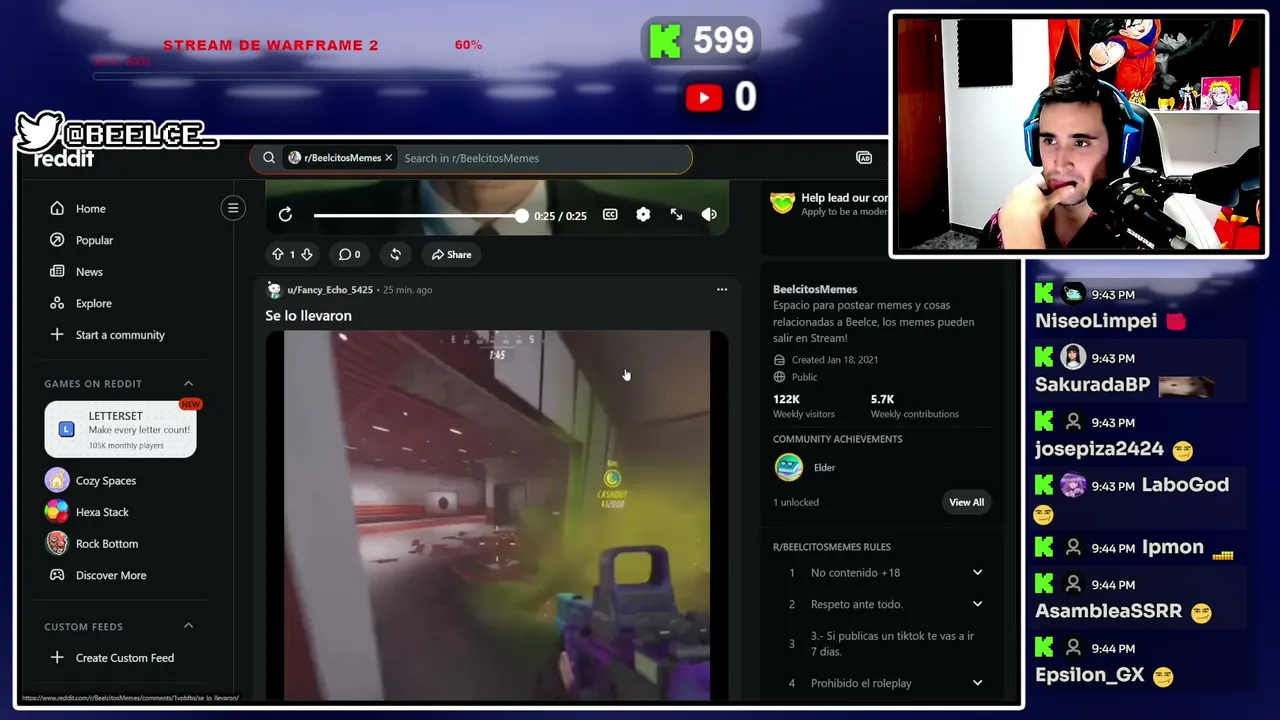Expand rule 4 Prohibido el roleplay
Image resolution: width=1280 pixels, height=720 pixels.
(x=885, y=683)
